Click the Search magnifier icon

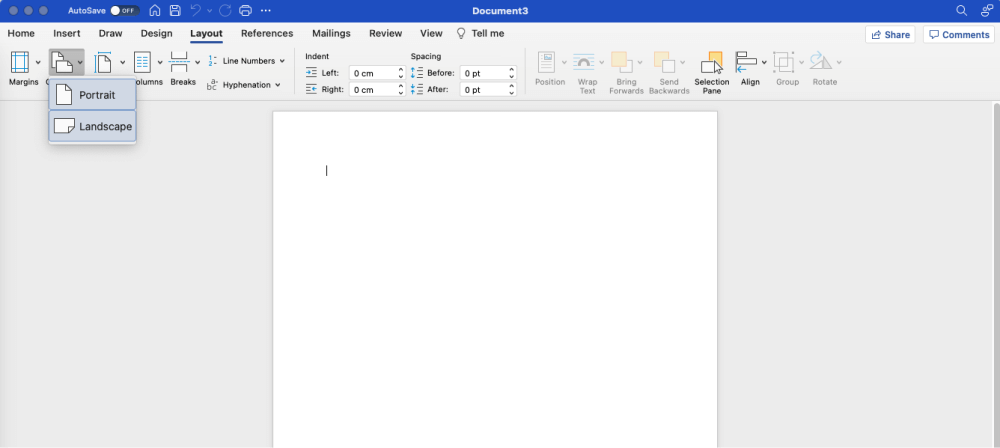click(962, 11)
